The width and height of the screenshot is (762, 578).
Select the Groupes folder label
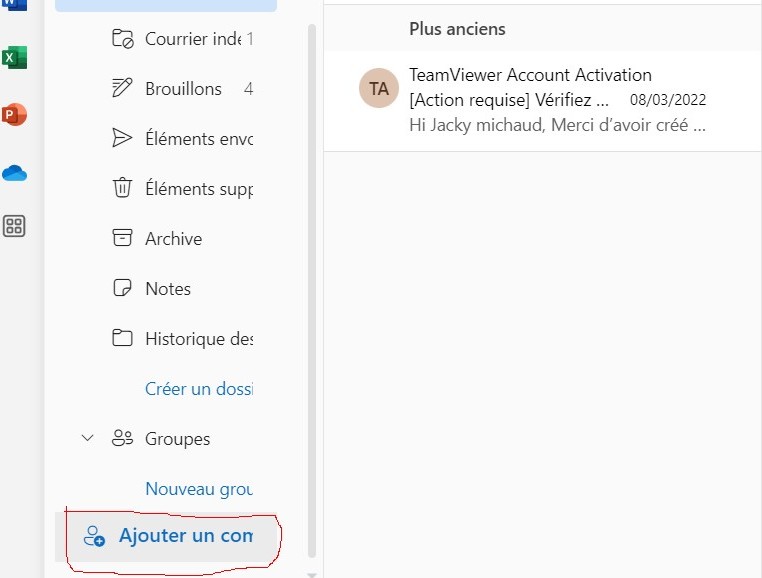coord(177,439)
